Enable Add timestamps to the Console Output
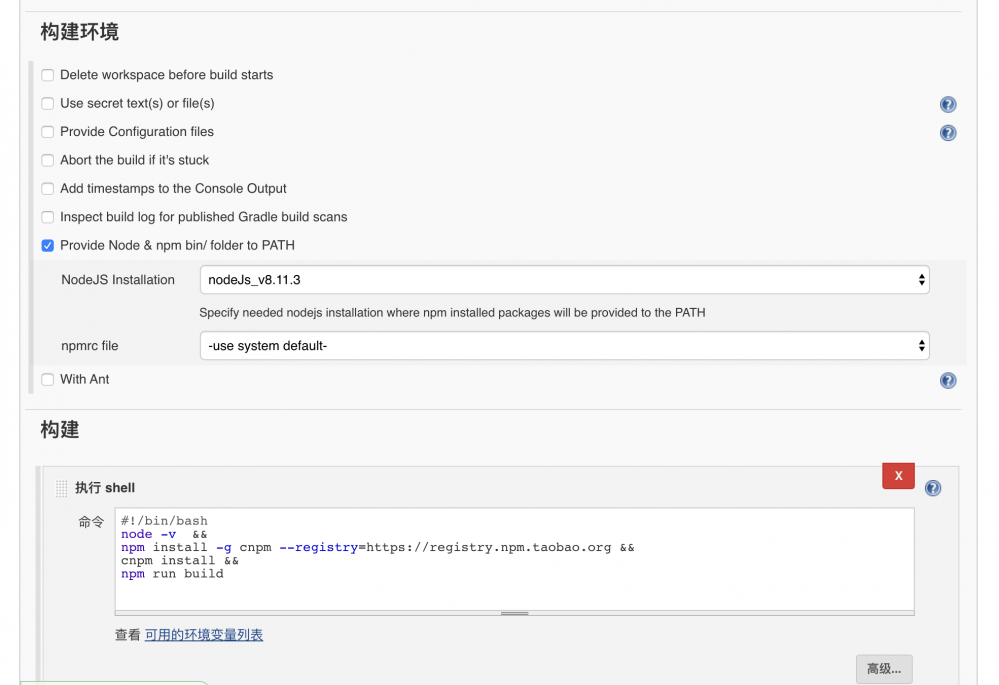 pos(47,188)
